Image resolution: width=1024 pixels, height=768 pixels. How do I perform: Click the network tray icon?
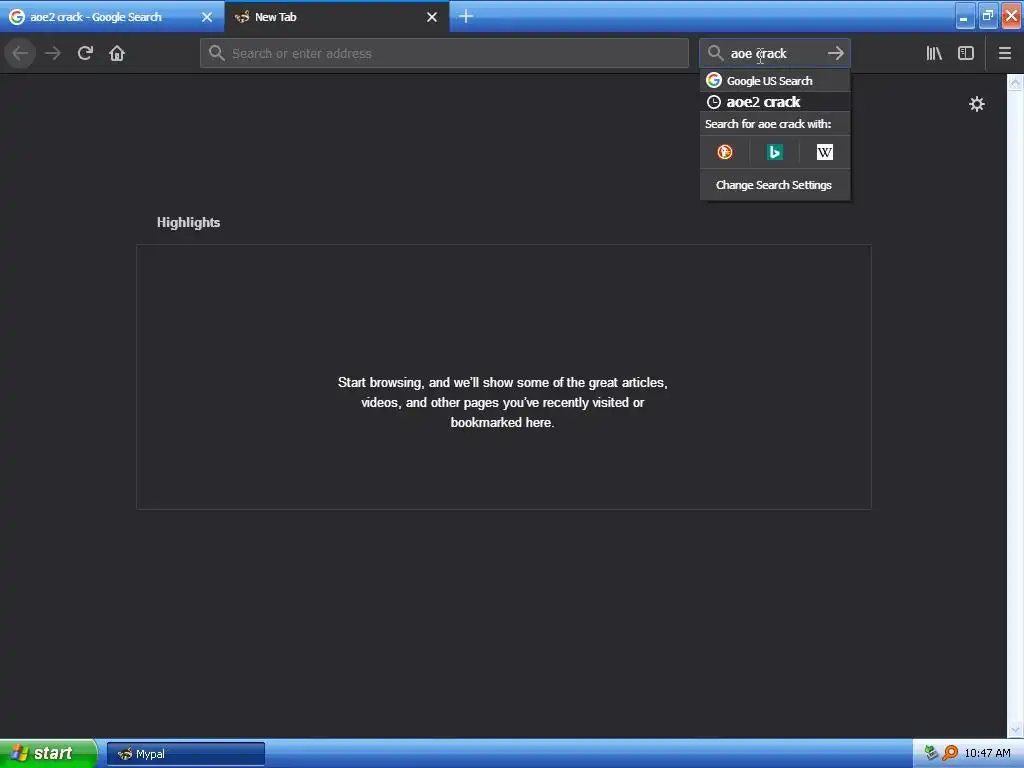point(931,753)
